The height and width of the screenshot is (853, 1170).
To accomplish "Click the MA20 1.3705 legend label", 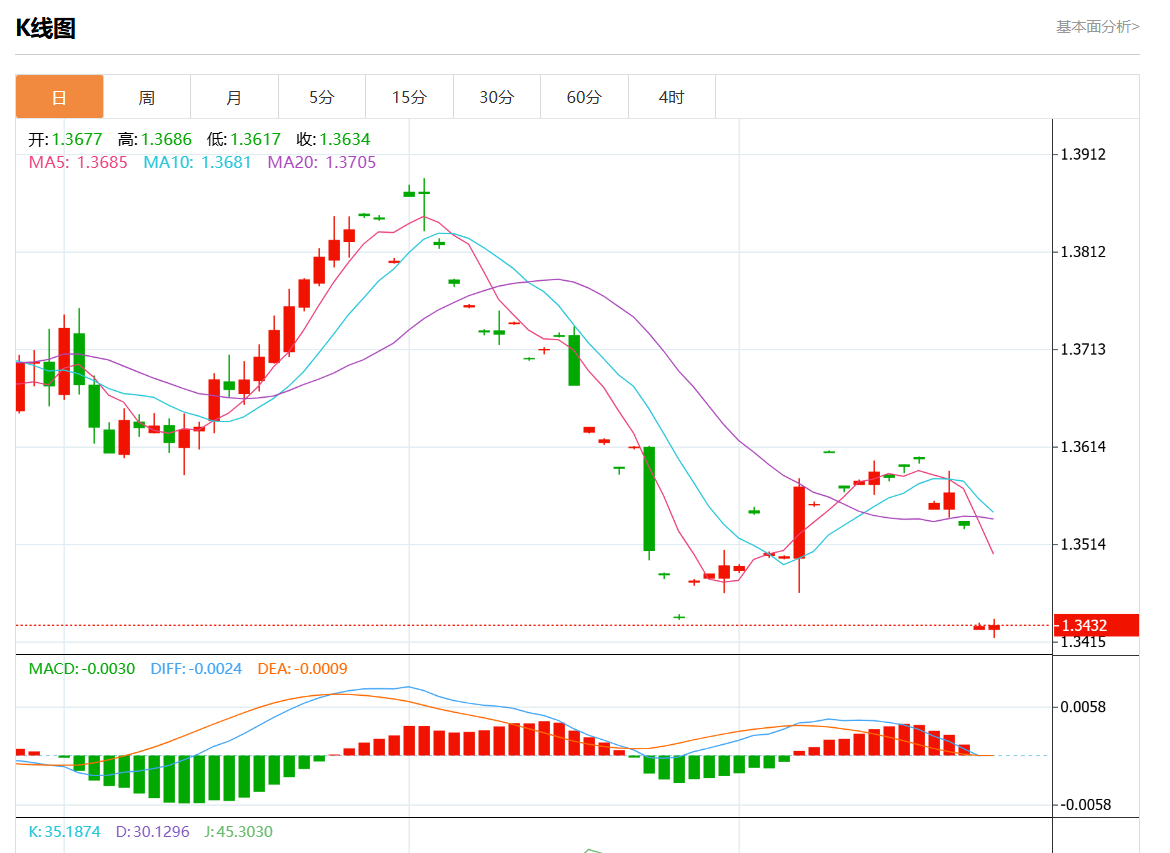I will click(x=321, y=162).
